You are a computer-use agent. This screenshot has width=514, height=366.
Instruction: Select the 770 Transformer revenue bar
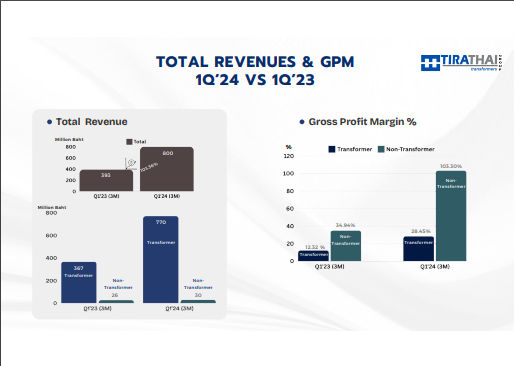pyautogui.click(x=161, y=260)
